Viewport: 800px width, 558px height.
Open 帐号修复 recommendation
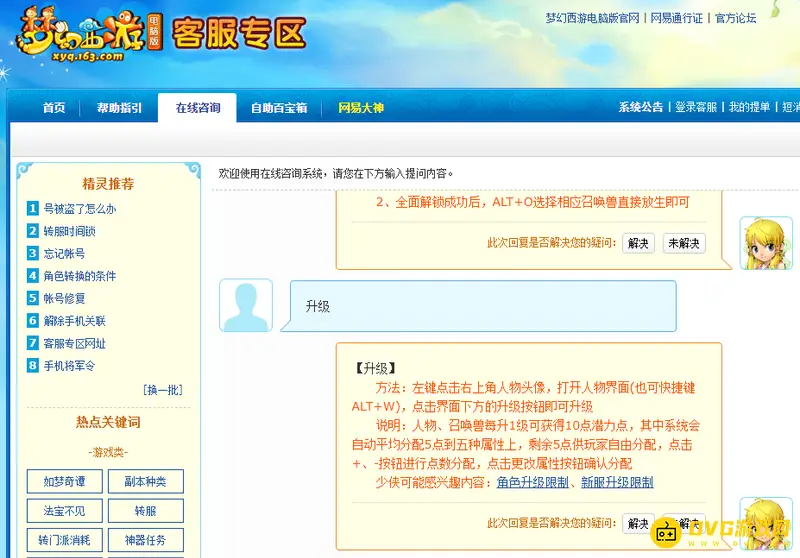pyautogui.click(x=64, y=298)
